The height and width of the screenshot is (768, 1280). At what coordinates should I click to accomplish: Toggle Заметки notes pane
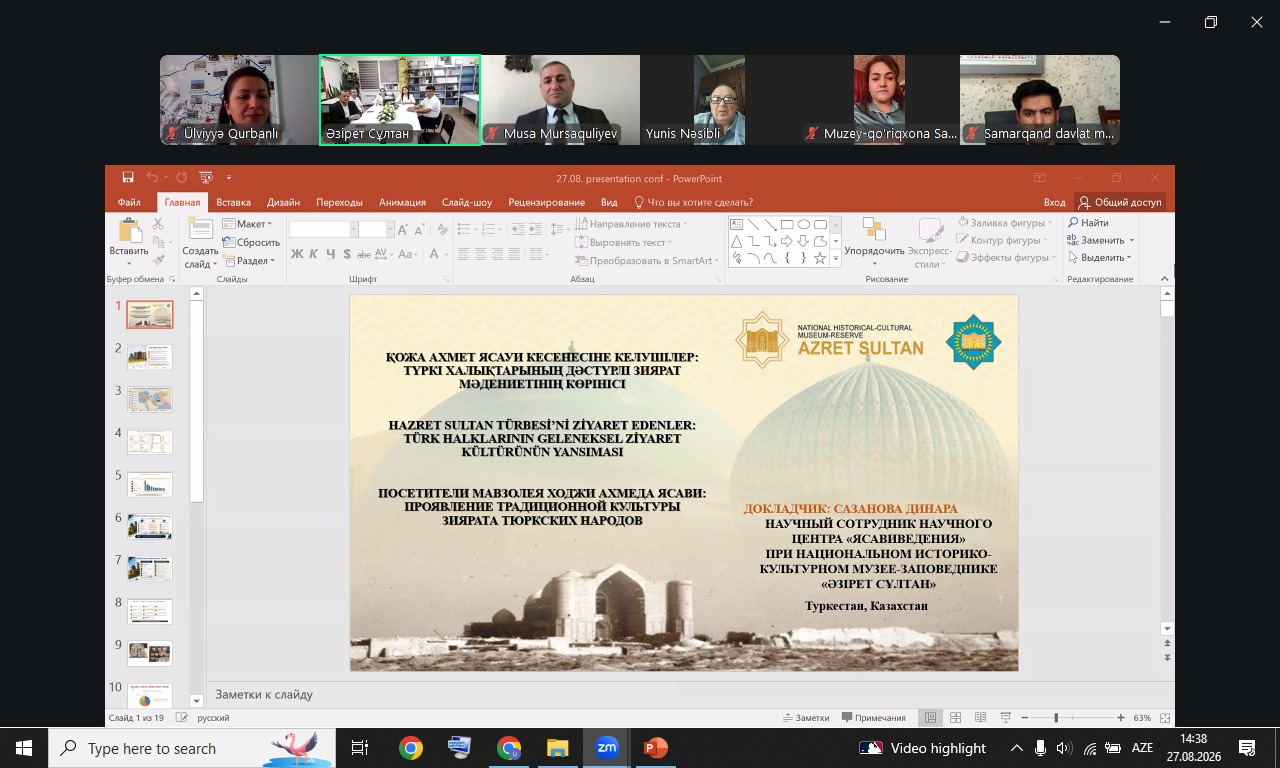click(807, 718)
